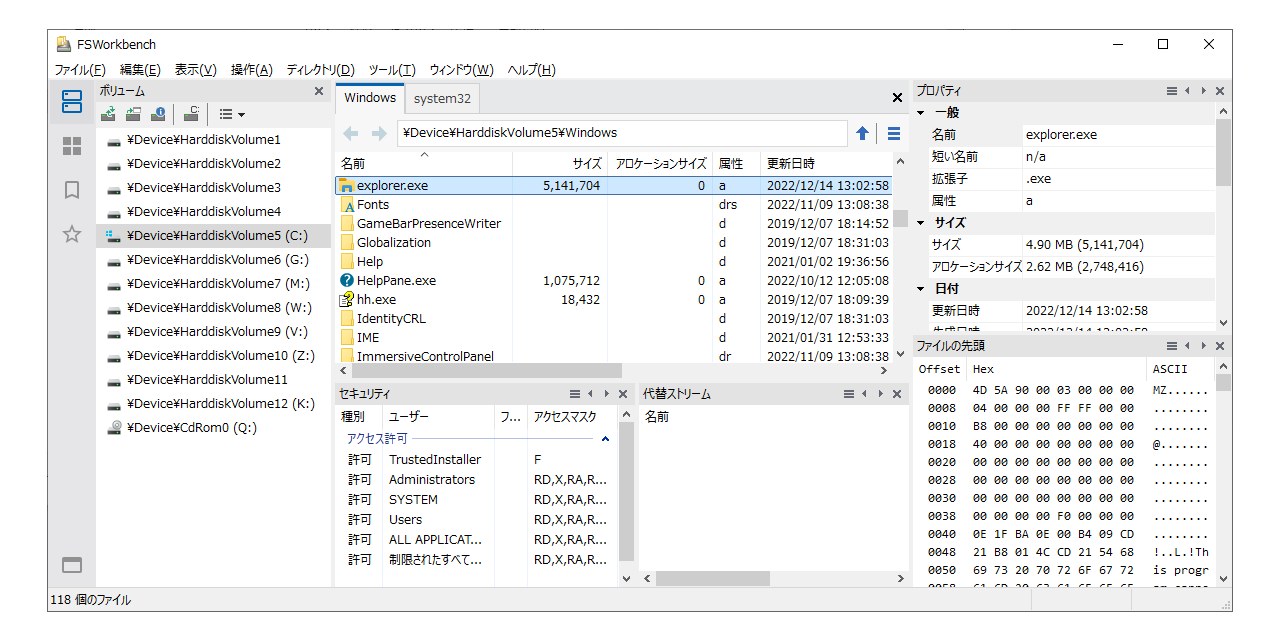
Task: Click the refresh volume icon in the volume toolbar
Action: [x=108, y=114]
